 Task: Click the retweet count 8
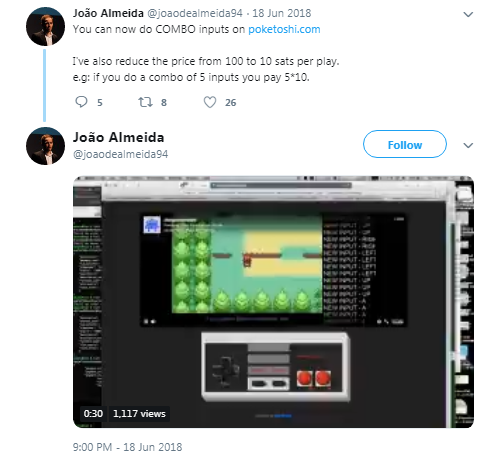point(164,102)
